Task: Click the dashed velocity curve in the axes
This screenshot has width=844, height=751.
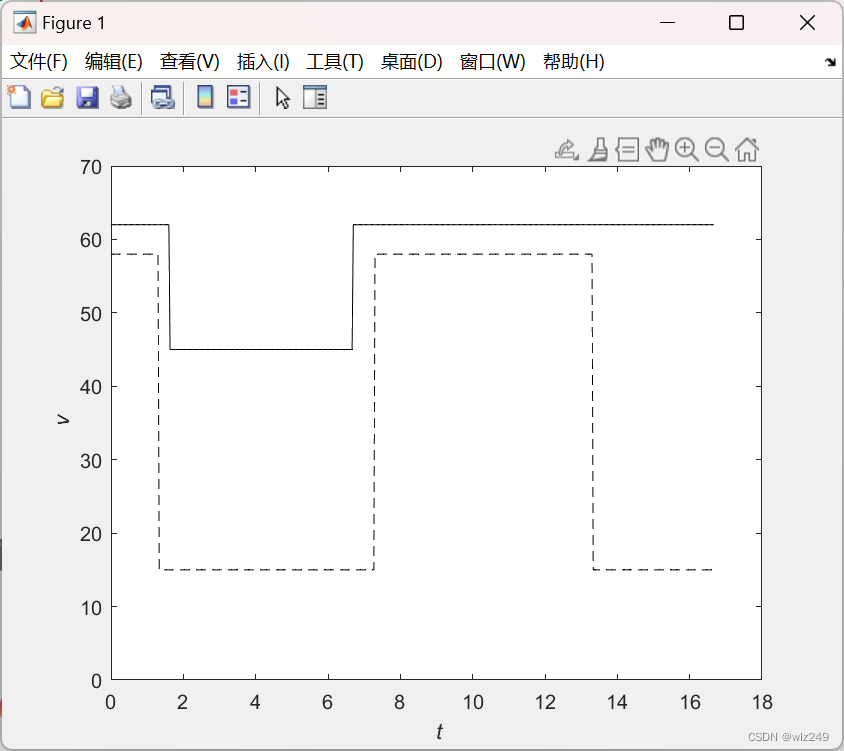Action: pos(480,254)
